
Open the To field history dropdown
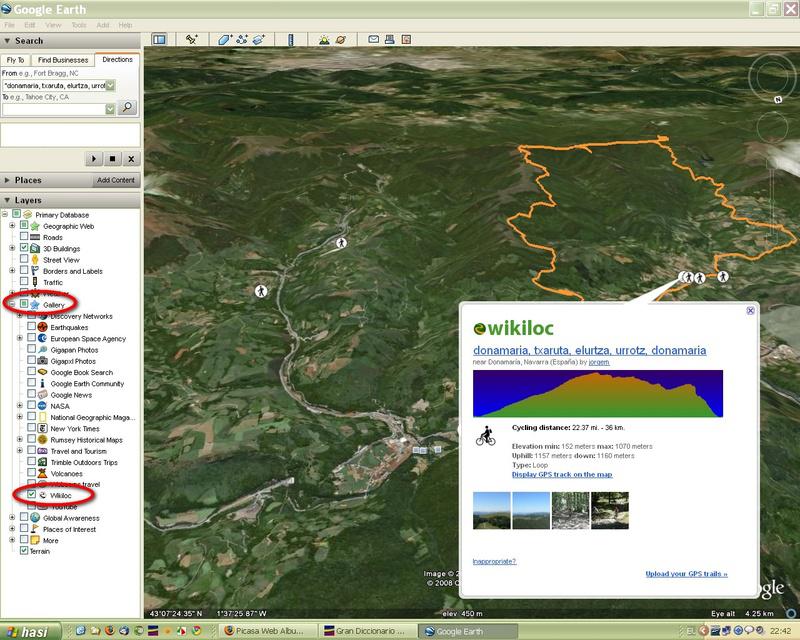pyautogui.click(x=110, y=109)
